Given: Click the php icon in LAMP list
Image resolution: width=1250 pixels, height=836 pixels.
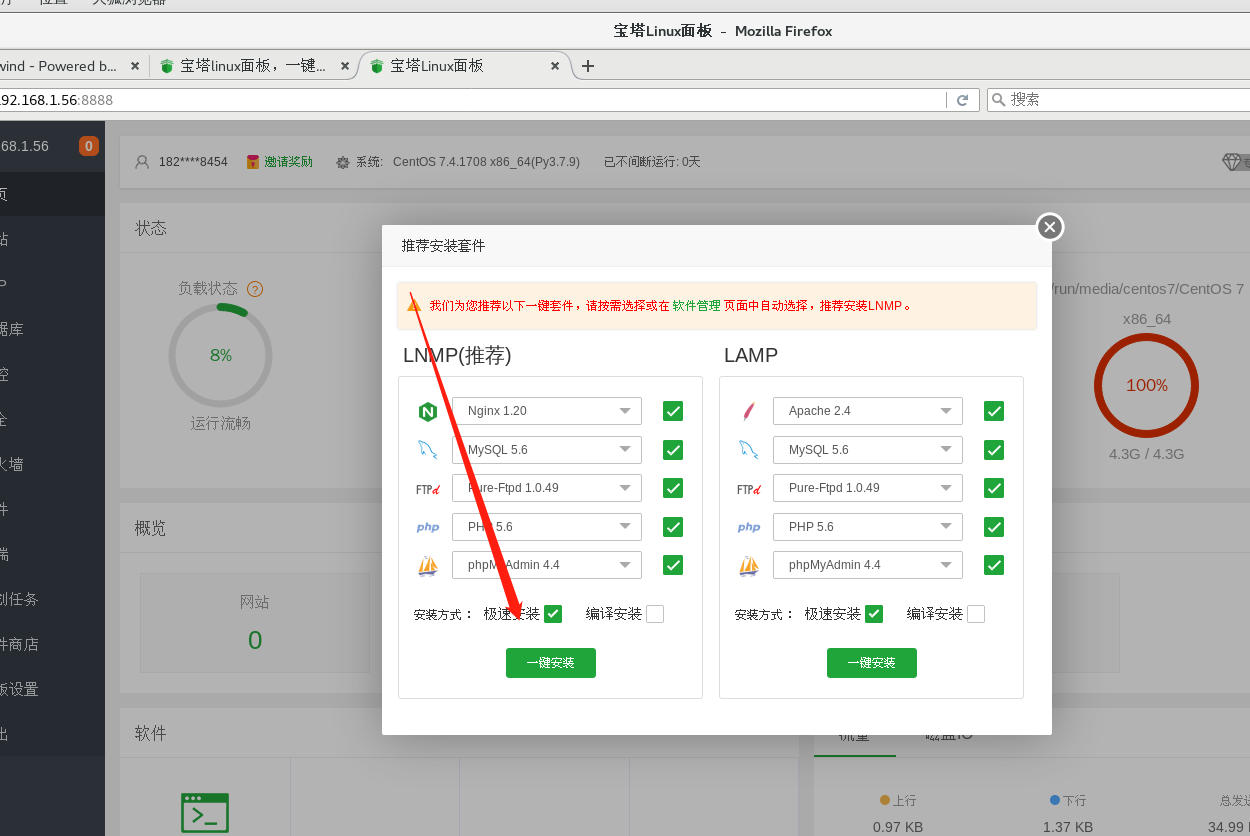Looking at the screenshot, I should click(749, 527).
